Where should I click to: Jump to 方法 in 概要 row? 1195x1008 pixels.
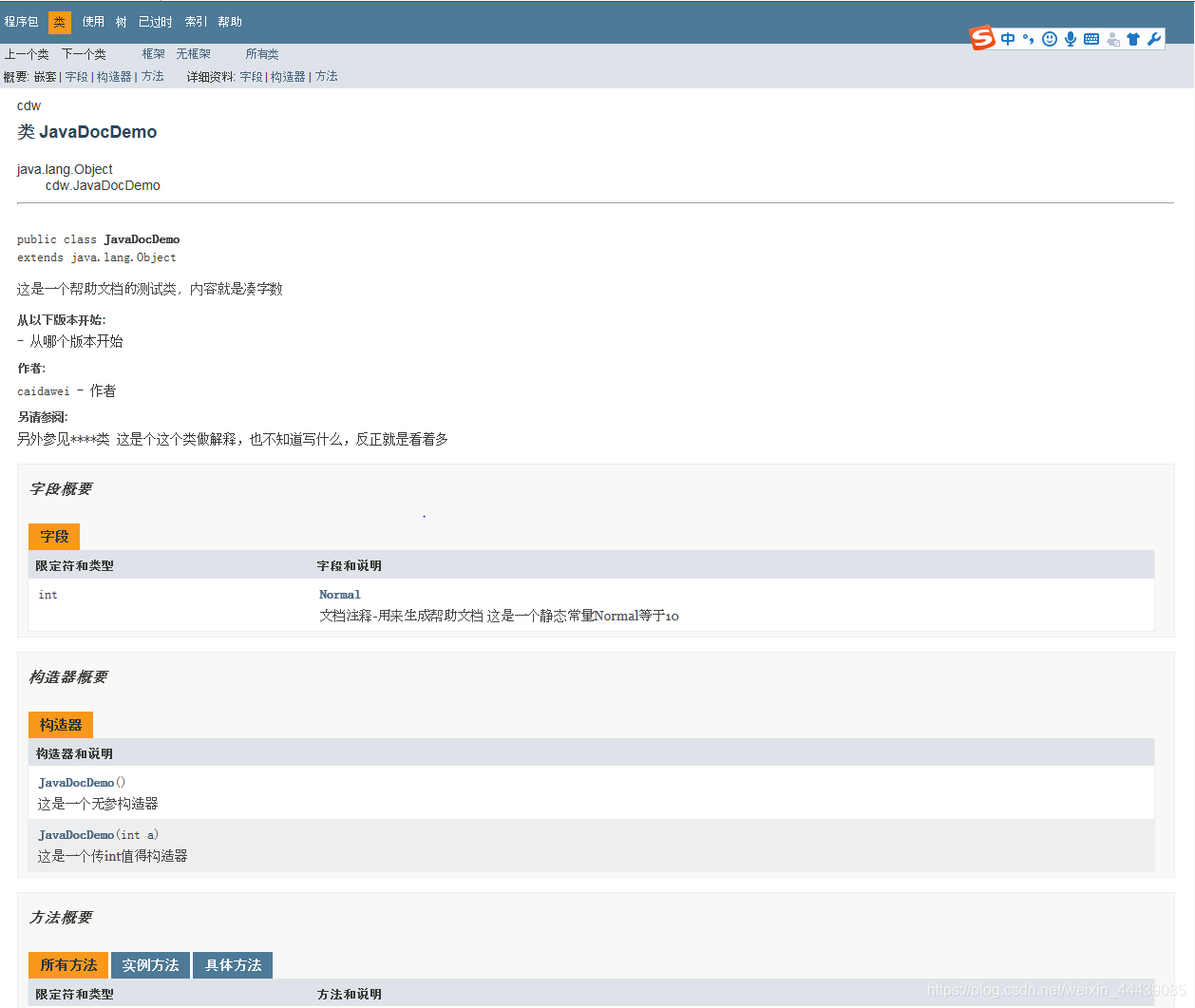tap(153, 77)
